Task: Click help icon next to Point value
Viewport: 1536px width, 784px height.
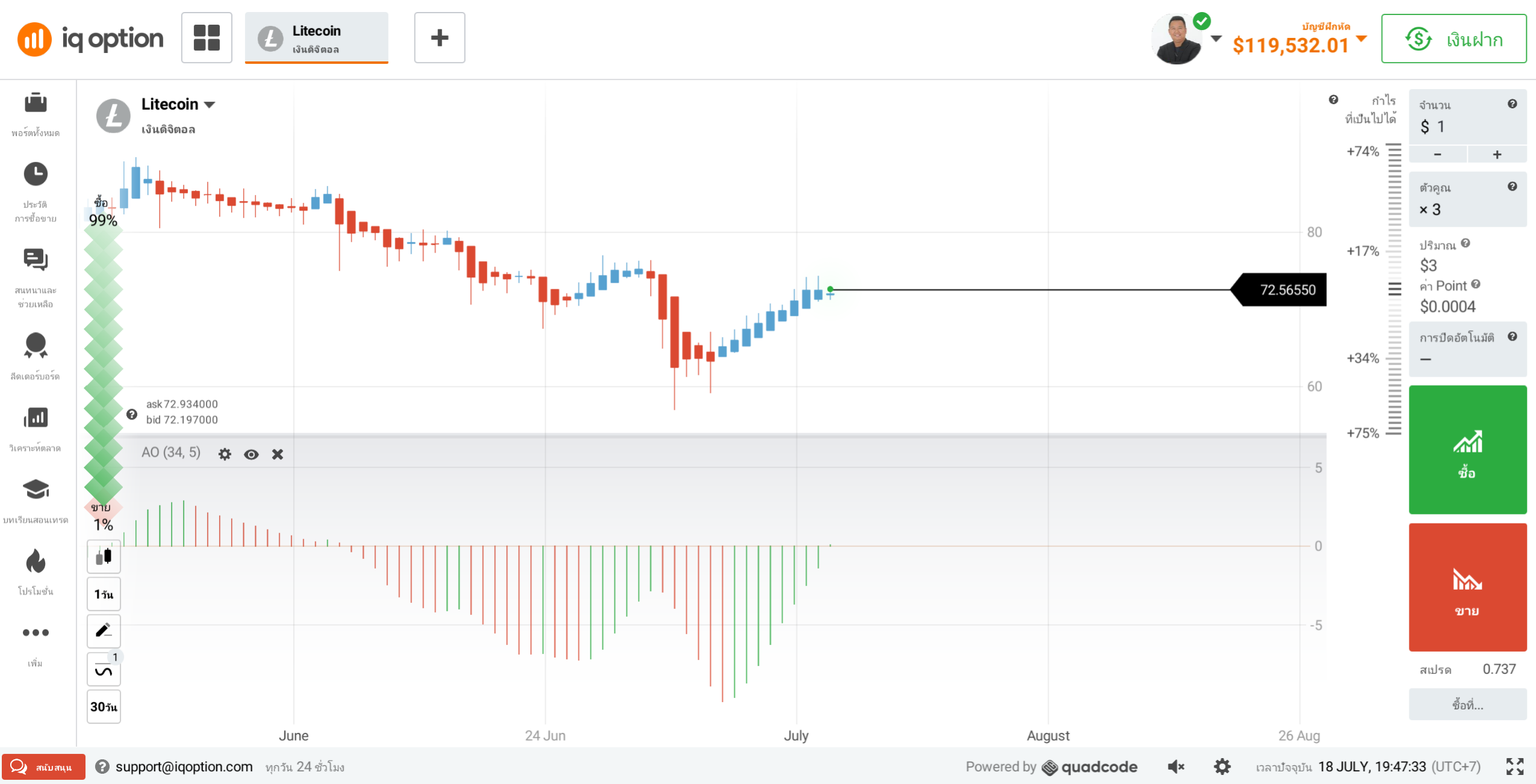Action: (x=1476, y=284)
